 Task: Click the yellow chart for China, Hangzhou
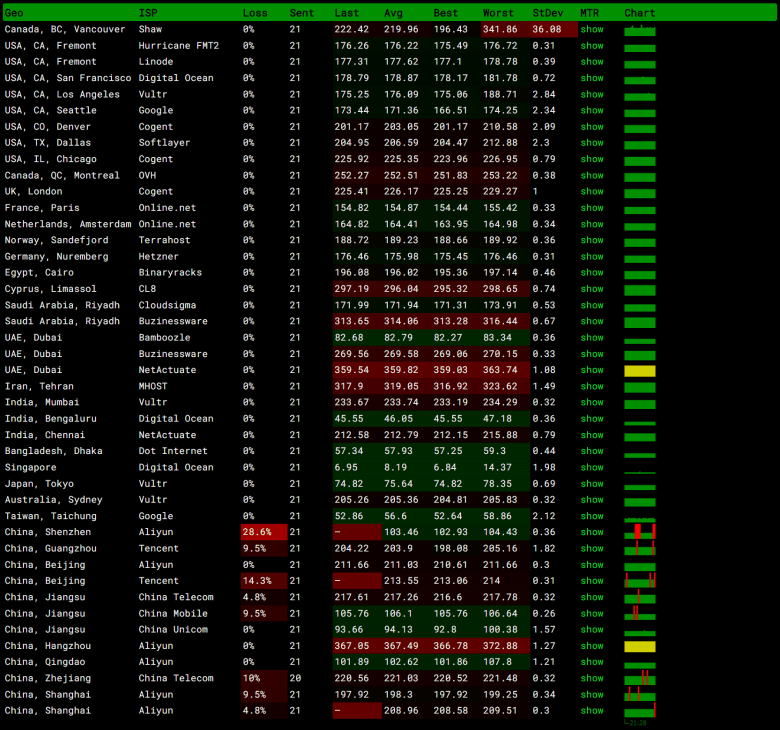pyautogui.click(x=640, y=646)
